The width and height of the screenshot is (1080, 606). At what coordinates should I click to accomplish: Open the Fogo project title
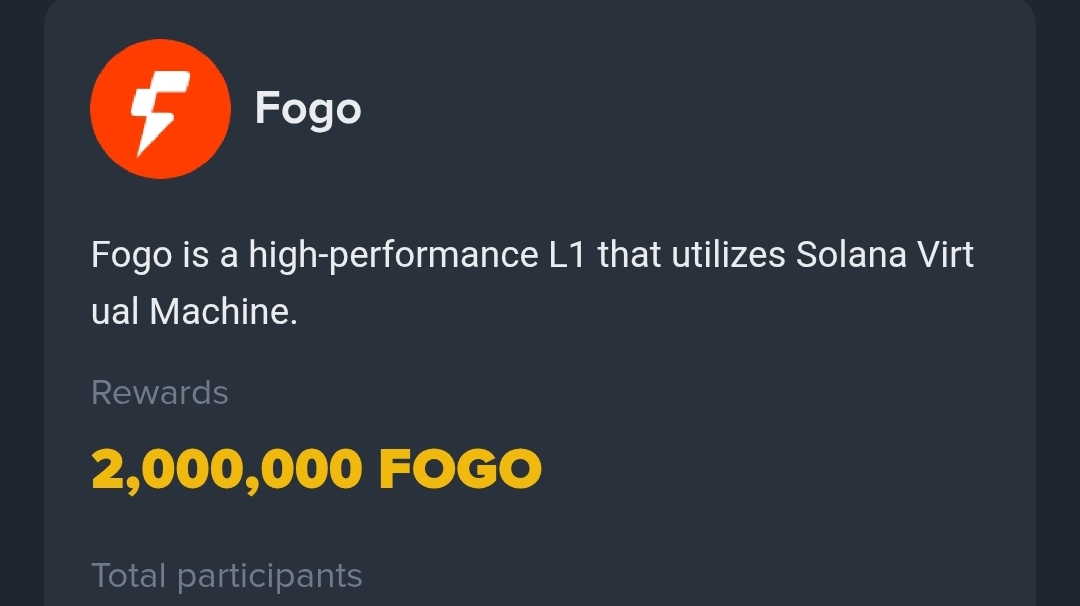(307, 108)
